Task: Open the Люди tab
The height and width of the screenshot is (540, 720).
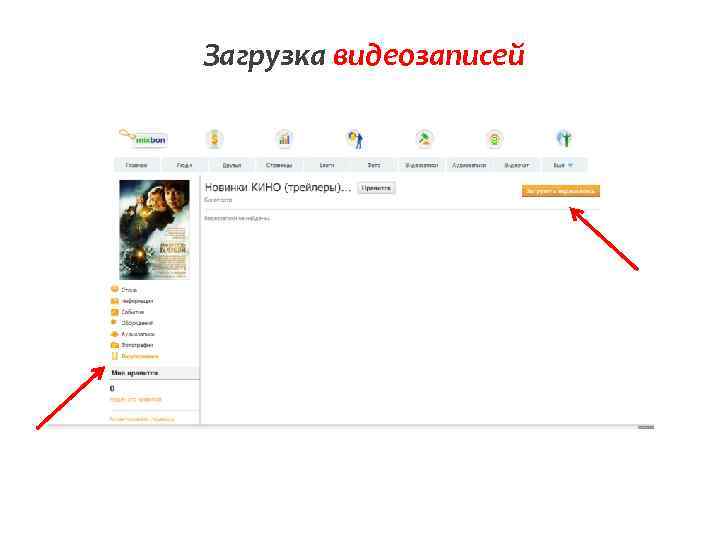Action: pos(185,165)
